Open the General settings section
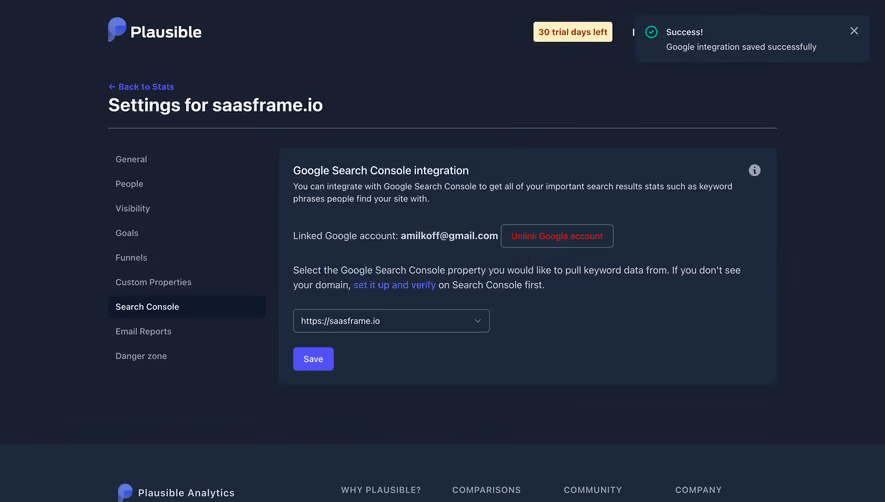Screen dimensions: 885x502 (131, 159)
